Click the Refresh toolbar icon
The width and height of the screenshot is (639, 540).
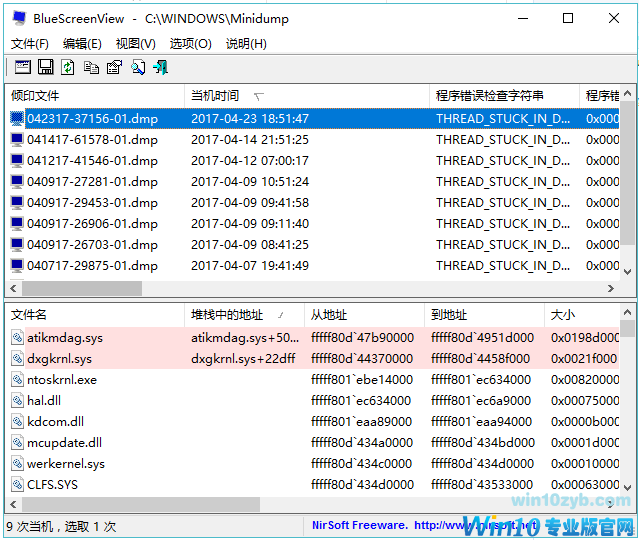click(68, 67)
